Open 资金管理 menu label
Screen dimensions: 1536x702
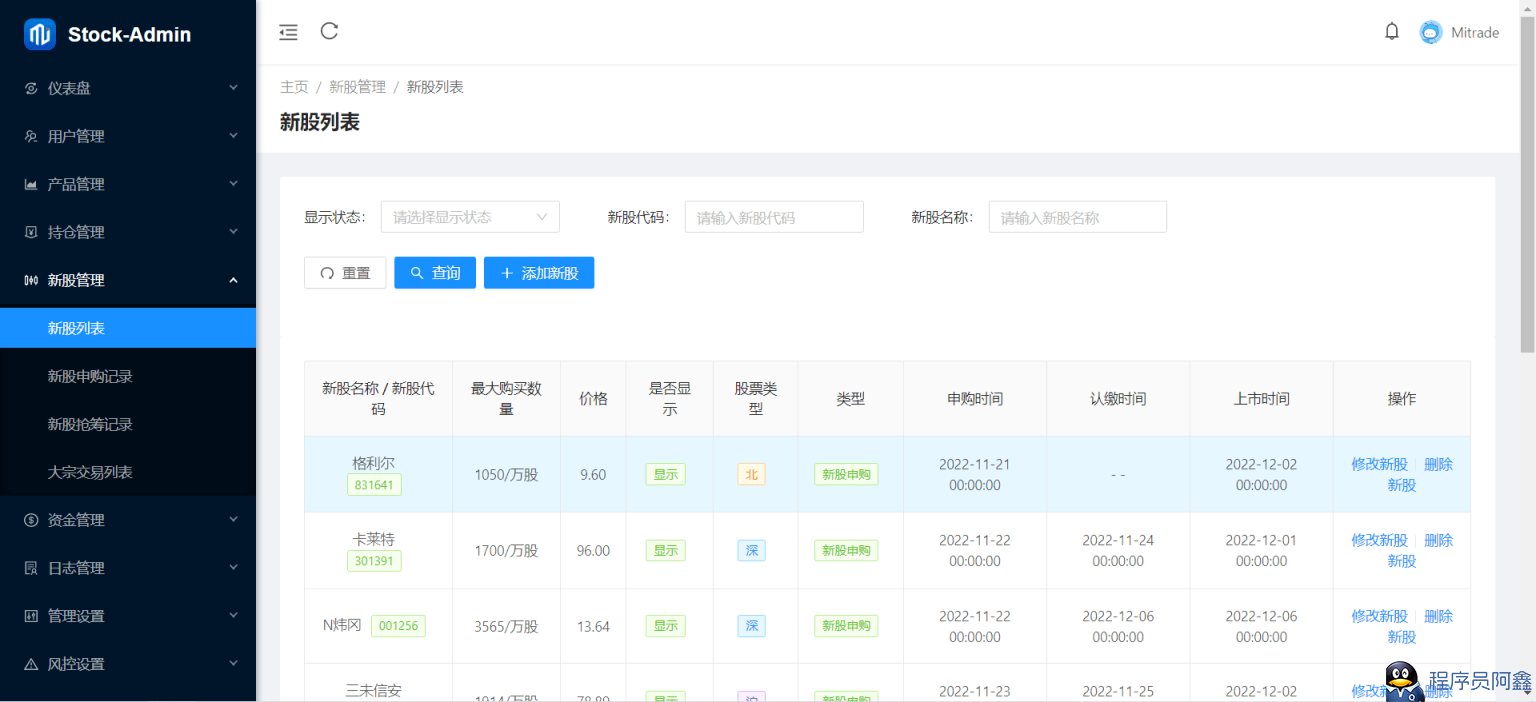pos(76,520)
